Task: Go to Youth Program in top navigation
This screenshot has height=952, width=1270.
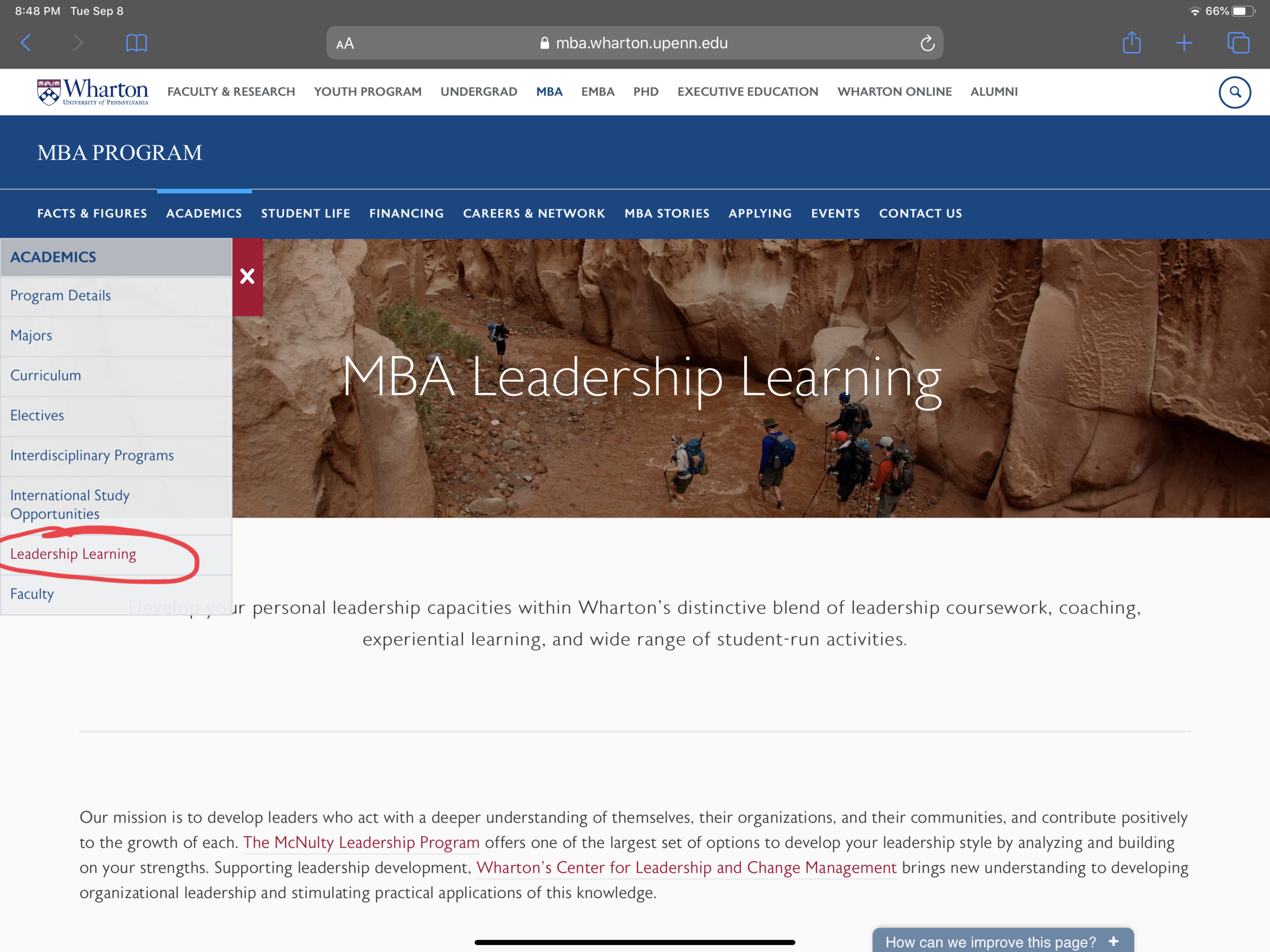Action: pyautogui.click(x=368, y=92)
